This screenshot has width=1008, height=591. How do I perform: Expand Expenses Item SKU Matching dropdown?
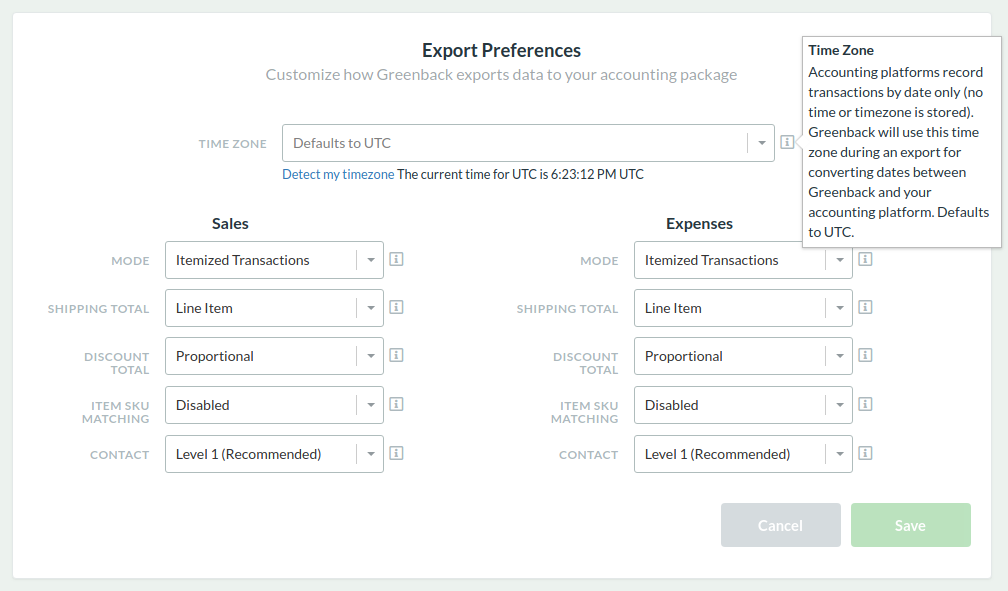point(743,405)
